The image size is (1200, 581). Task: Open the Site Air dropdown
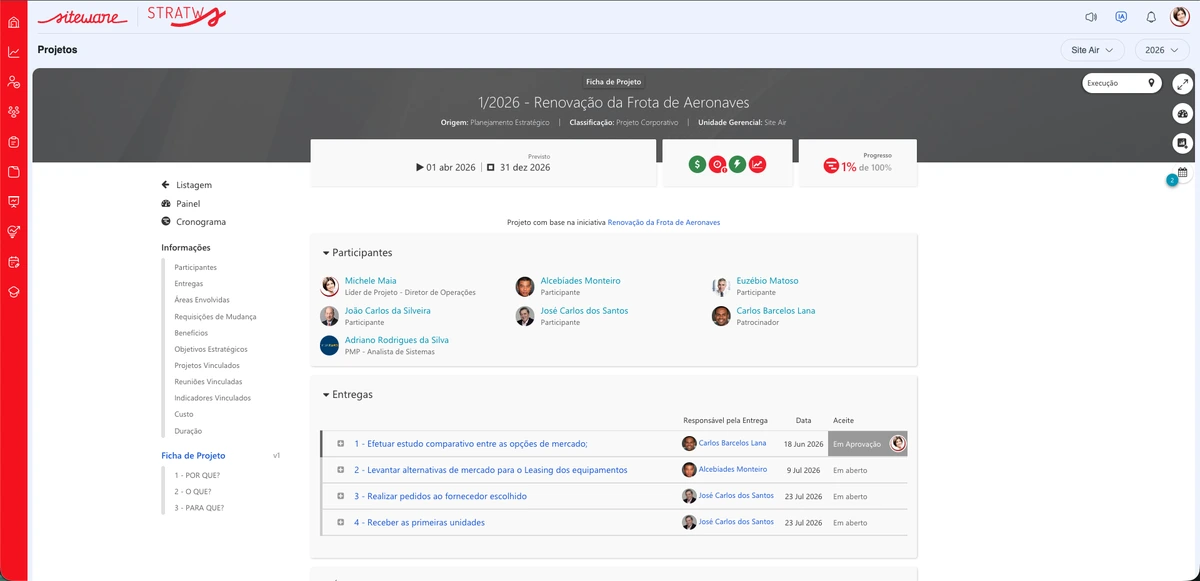pos(1092,50)
